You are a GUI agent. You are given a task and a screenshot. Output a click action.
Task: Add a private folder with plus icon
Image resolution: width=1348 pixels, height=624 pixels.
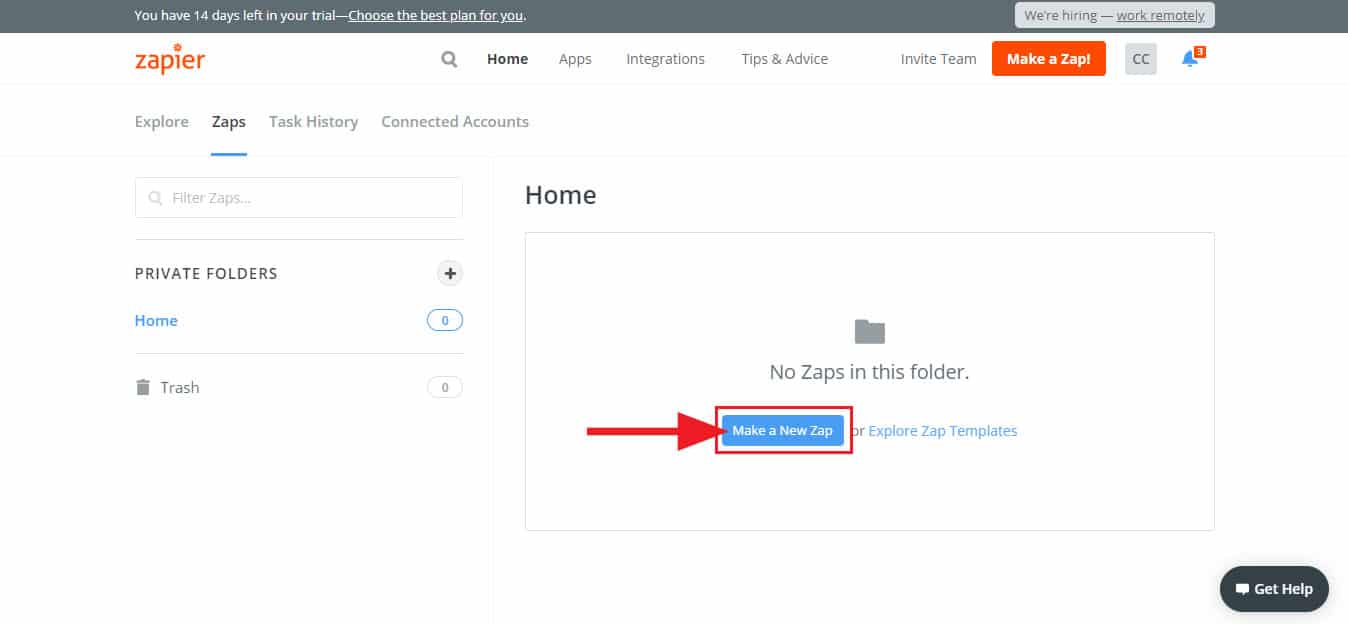[x=450, y=273]
